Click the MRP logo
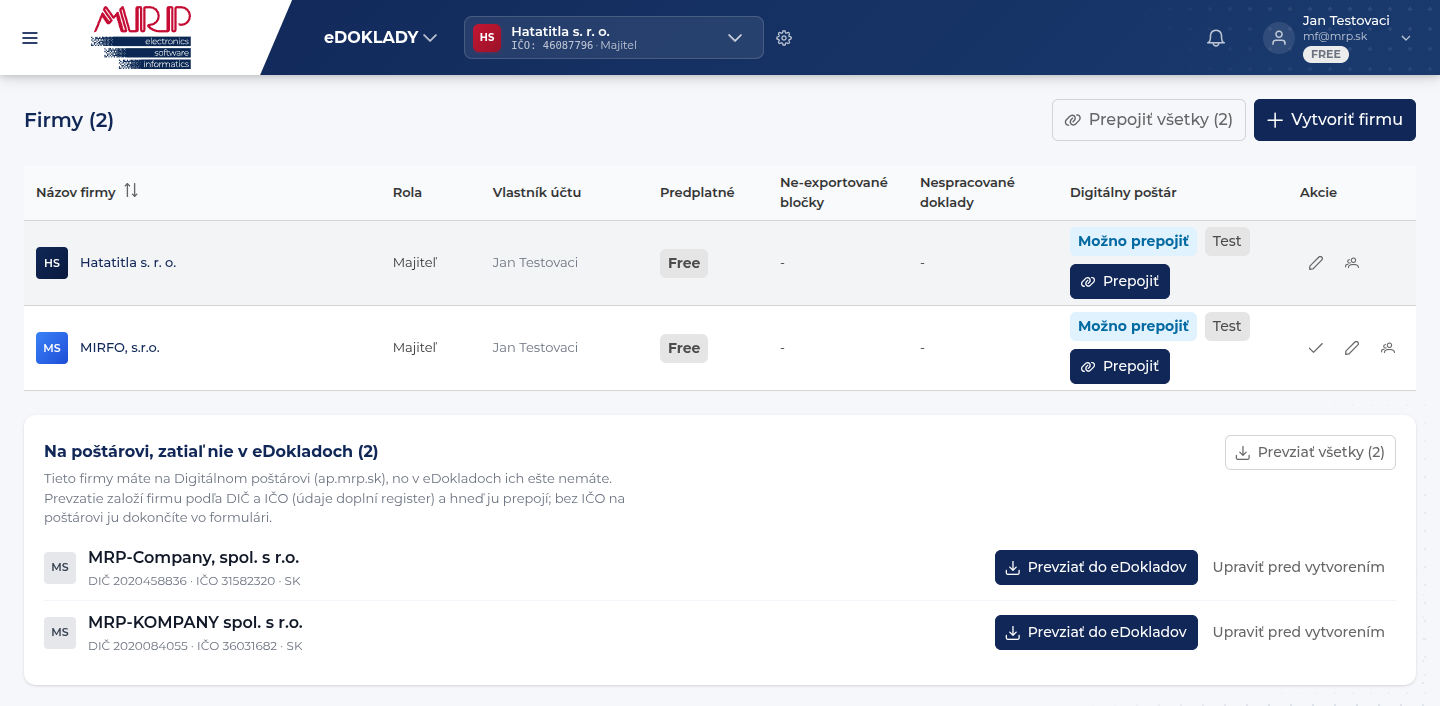The height and width of the screenshot is (706, 1440). click(x=140, y=38)
